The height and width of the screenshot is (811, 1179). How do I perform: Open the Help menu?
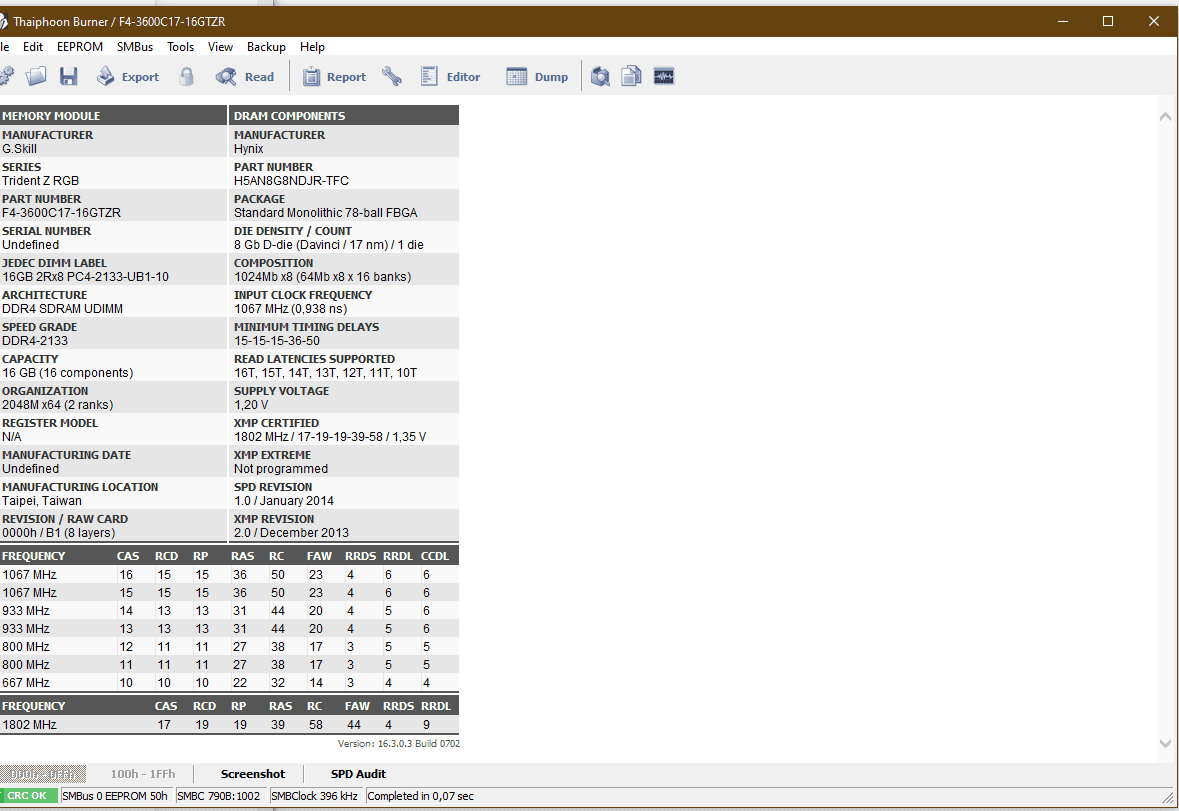click(312, 47)
